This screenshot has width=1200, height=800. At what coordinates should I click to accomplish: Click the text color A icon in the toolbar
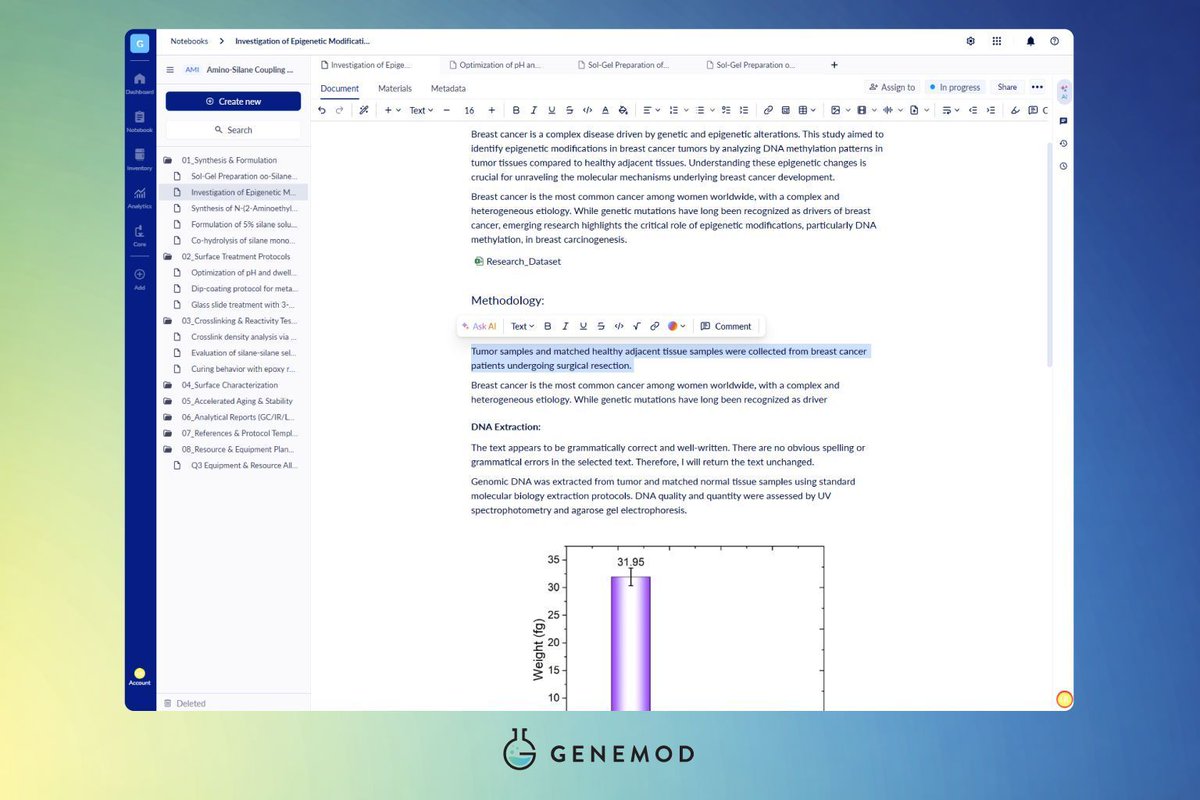(605, 110)
